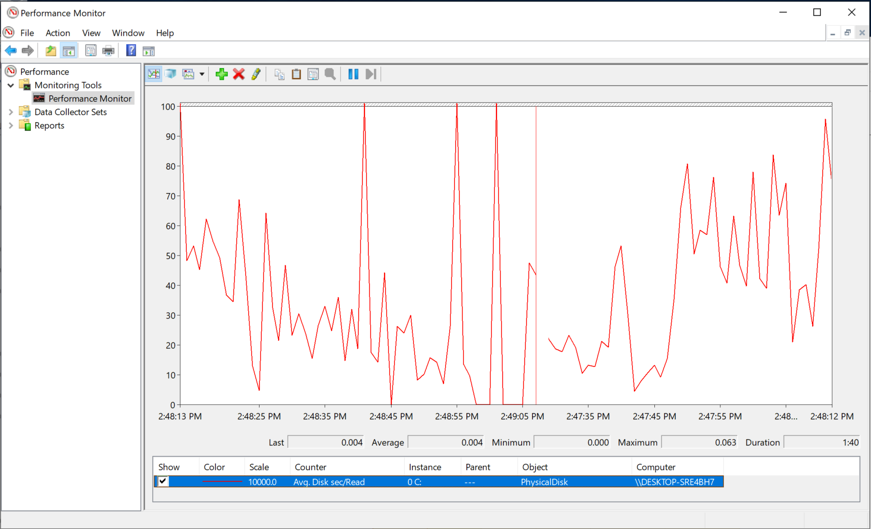This screenshot has width=871, height=529.
Task: Click vertical time marker line in graph
Action: pyautogui.click(x=536, y=256)
